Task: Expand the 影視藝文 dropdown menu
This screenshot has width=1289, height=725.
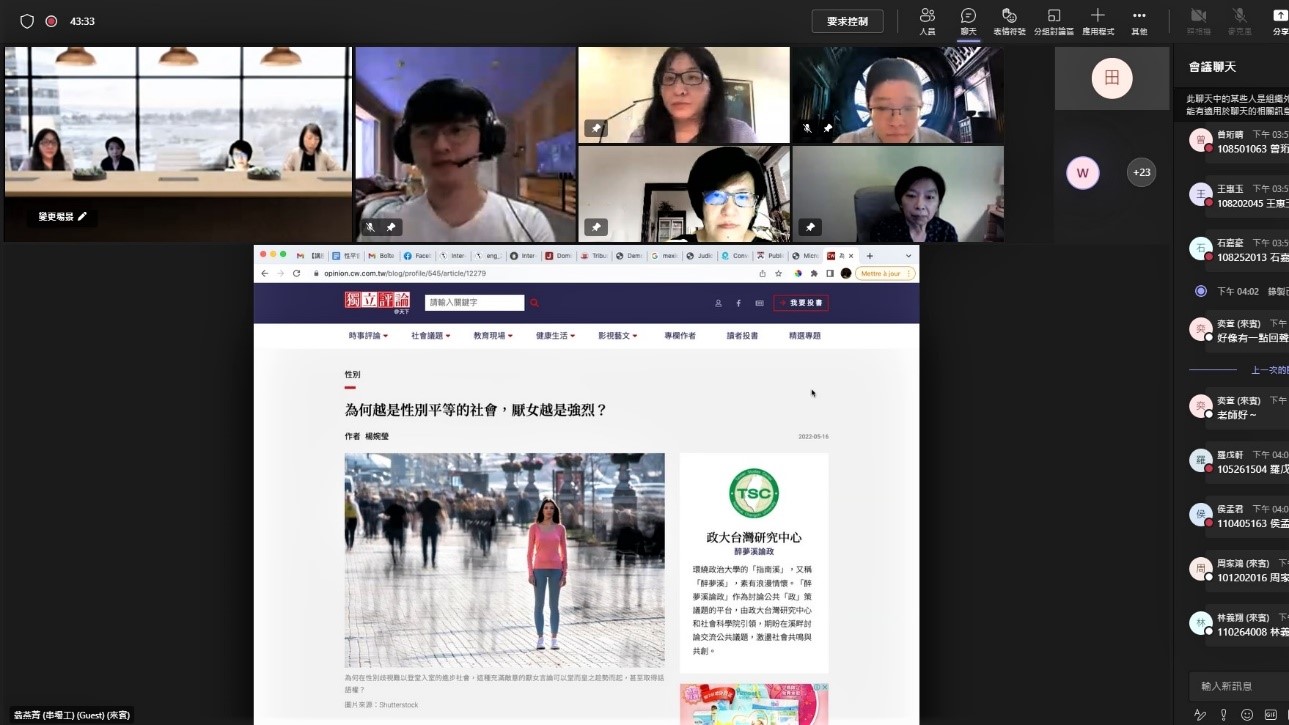Action: click(x=618, y=336)
